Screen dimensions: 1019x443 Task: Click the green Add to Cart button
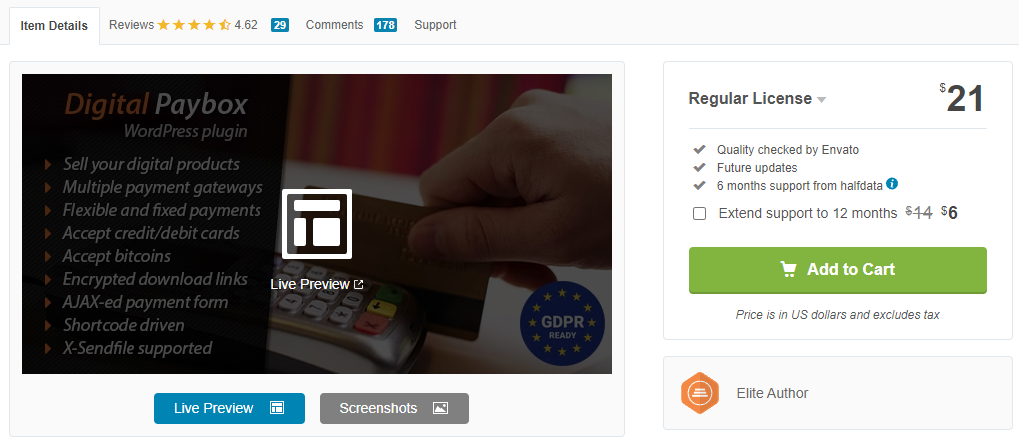(x=838, y=270)
